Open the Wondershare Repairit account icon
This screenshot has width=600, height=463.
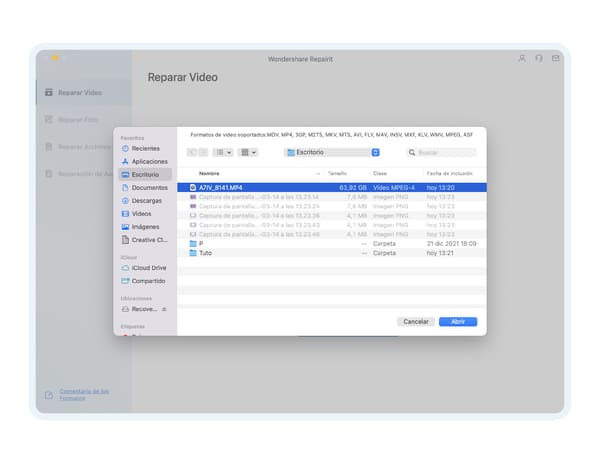[x=522, y=59]
